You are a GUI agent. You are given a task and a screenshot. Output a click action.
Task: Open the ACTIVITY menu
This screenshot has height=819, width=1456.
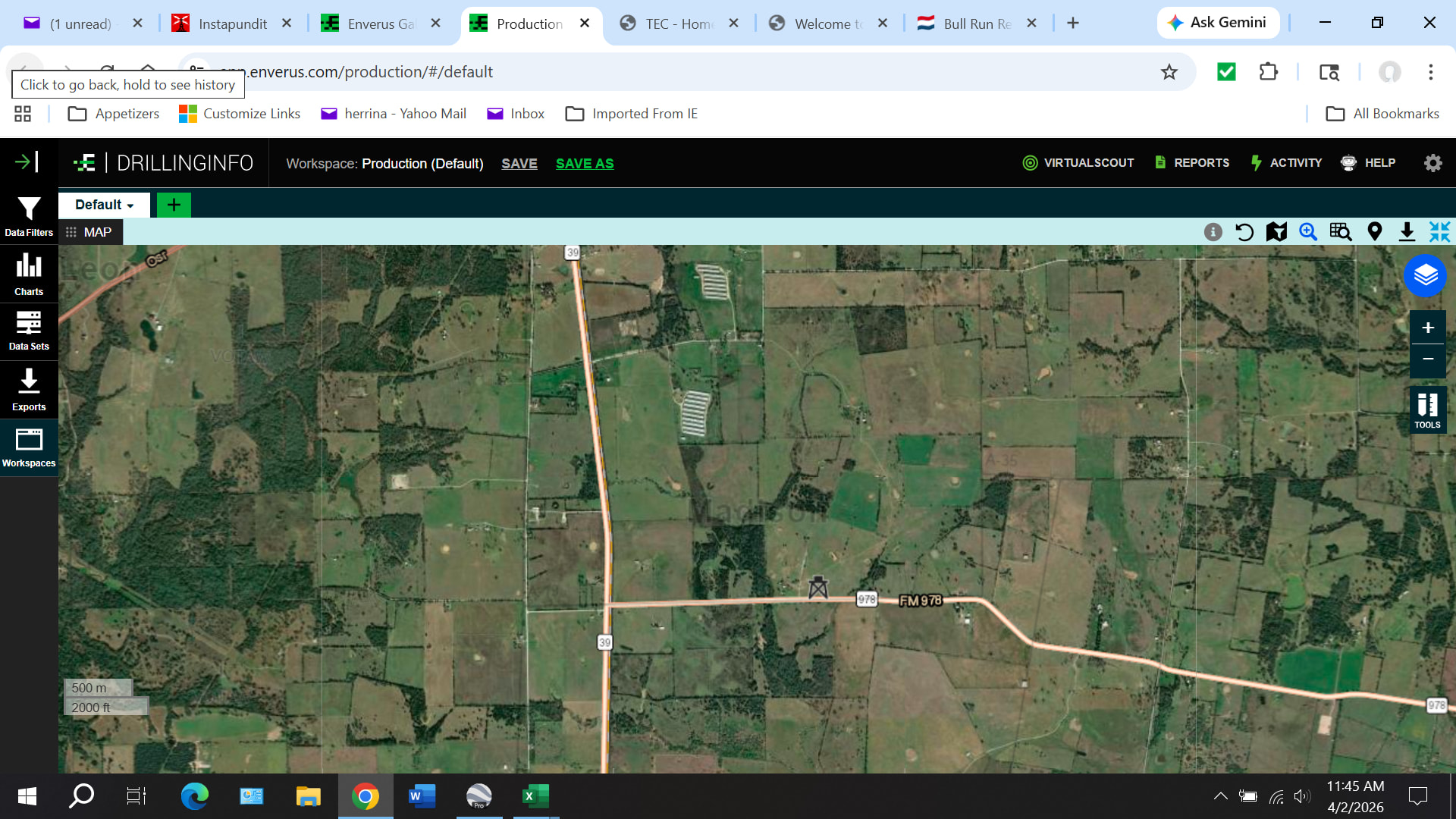(x=1286, y=163)
